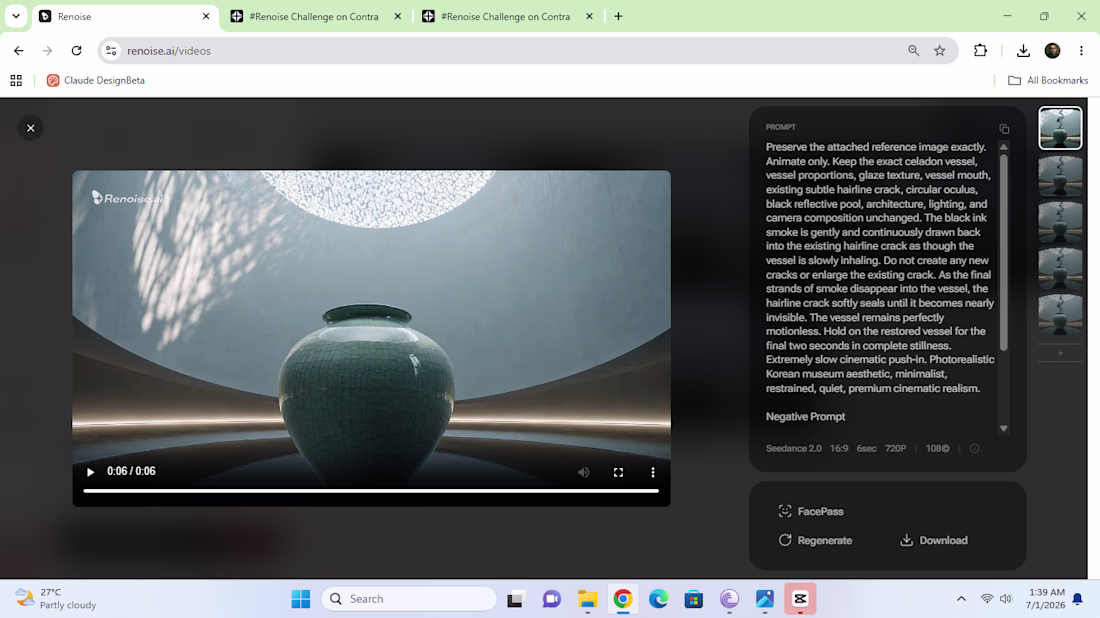This screenshot has height=618, width=1100.
Task: Download the generated video
Action: click(x=934, y=540)
